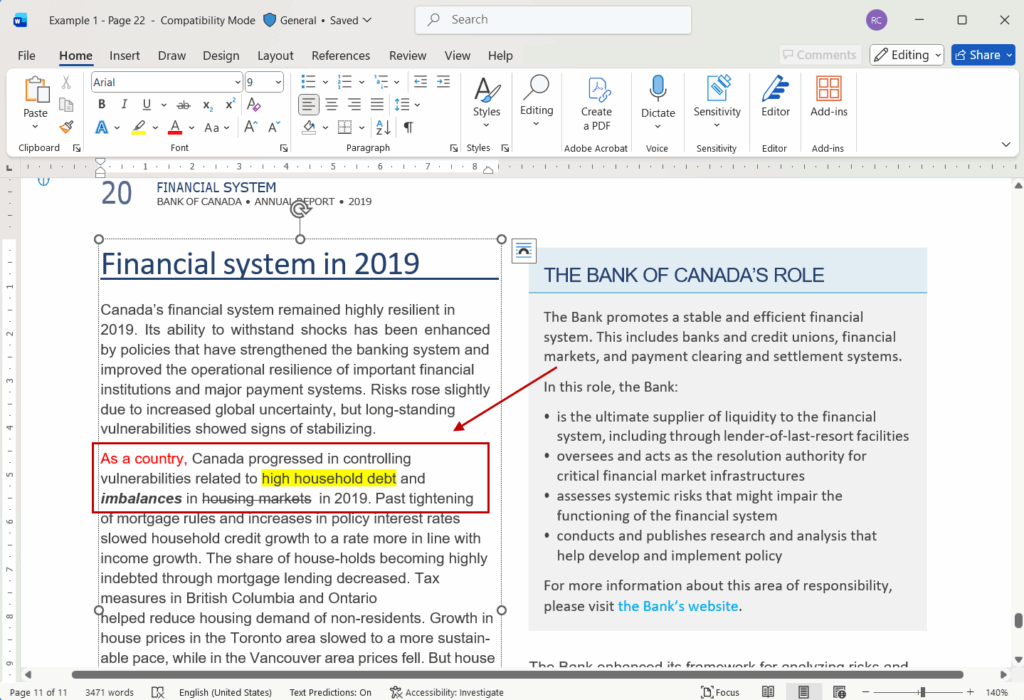This screenshot has height=700, width=1024.
Task: Switch to Read Mode in status bar
Action: 768,691
